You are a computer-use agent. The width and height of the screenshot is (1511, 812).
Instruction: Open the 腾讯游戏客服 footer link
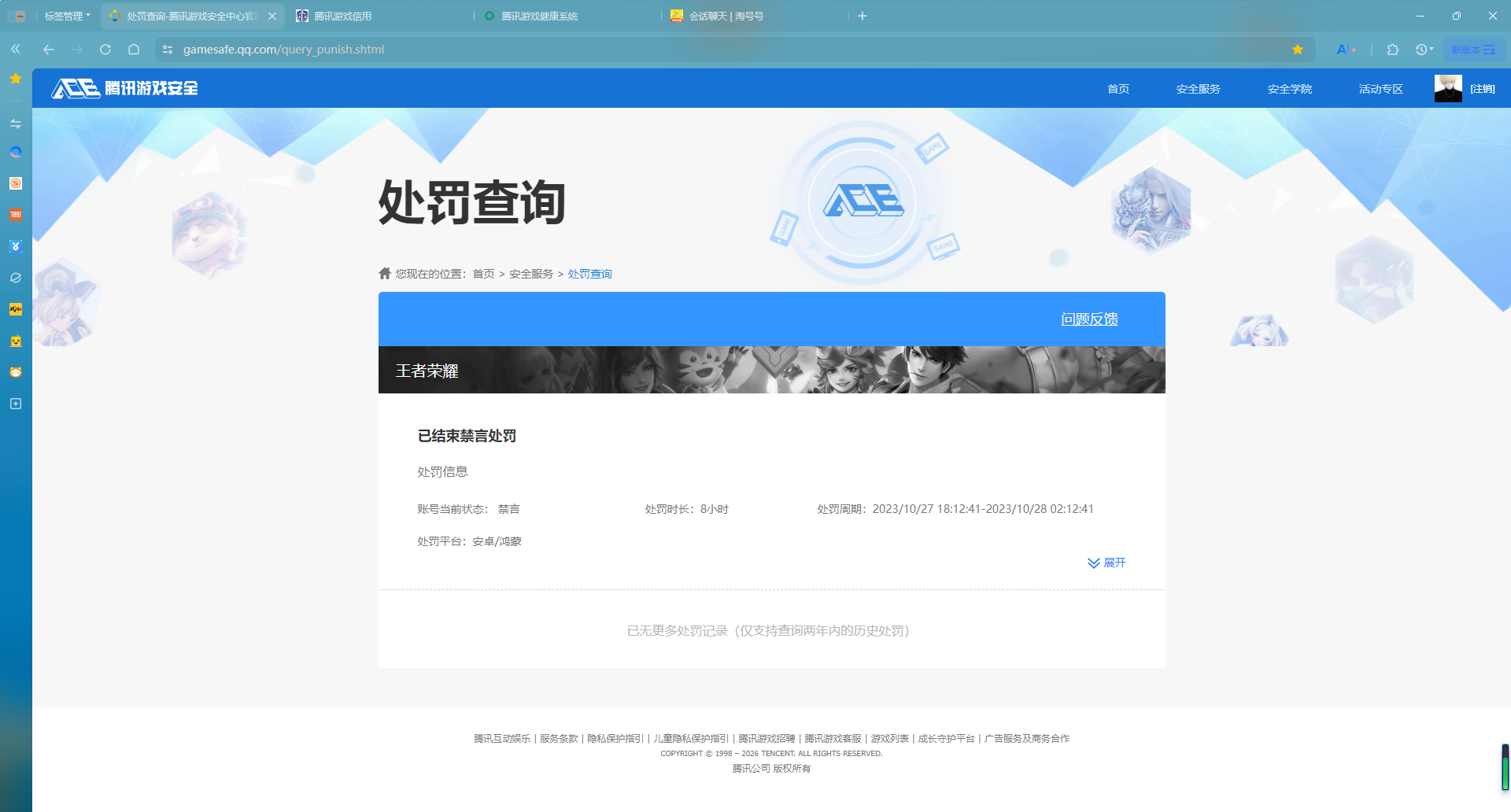(x=833, y=738)
